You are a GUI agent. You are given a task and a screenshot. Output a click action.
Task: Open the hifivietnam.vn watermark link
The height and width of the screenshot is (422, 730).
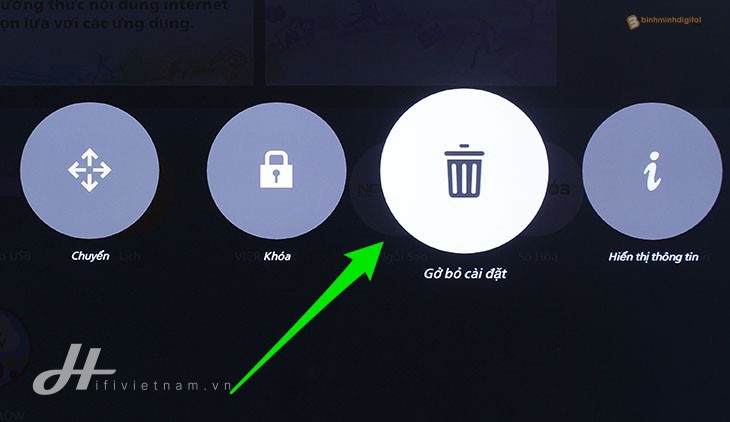163,385
